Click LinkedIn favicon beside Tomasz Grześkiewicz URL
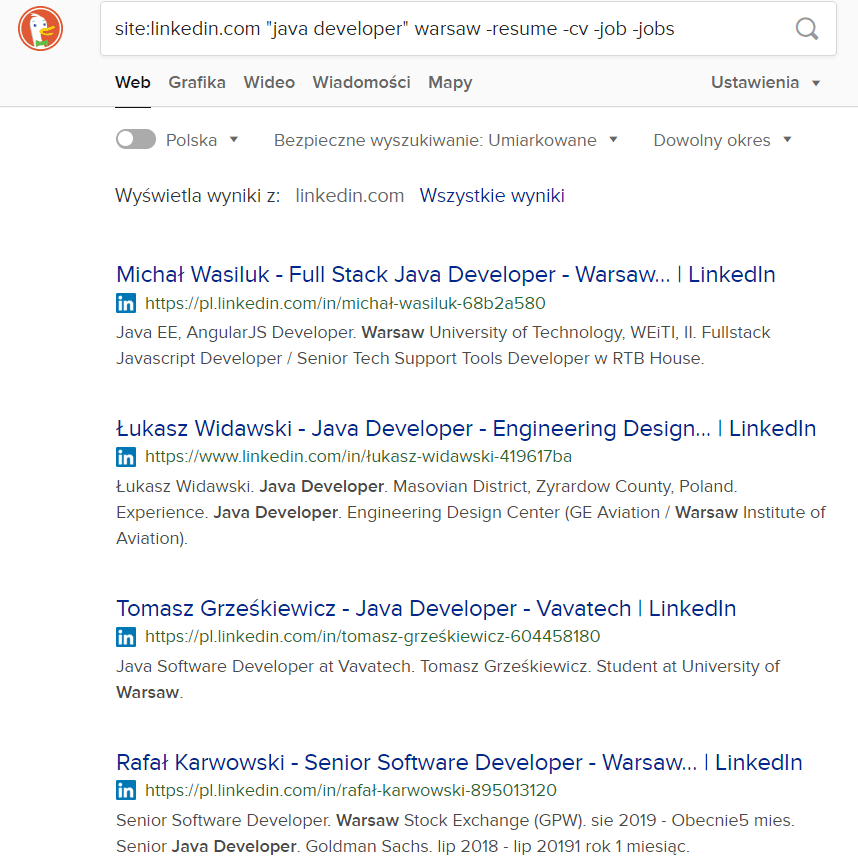Image resolution: width=858 pixels, height=862 pixels. tap(126, 636)
